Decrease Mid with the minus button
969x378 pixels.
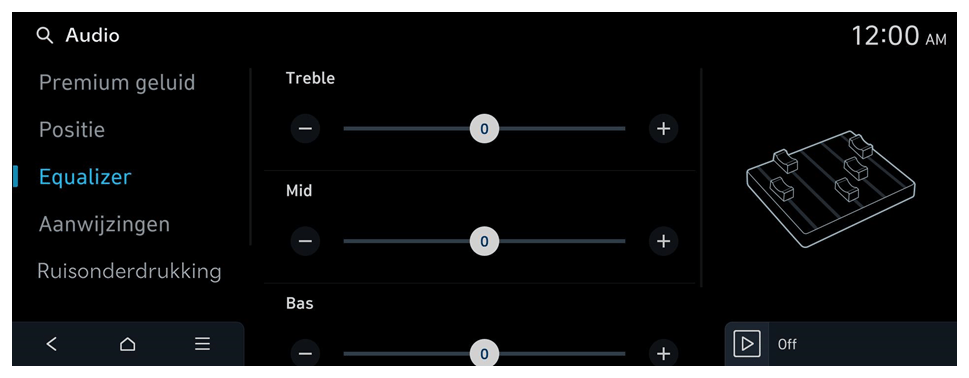305,241
